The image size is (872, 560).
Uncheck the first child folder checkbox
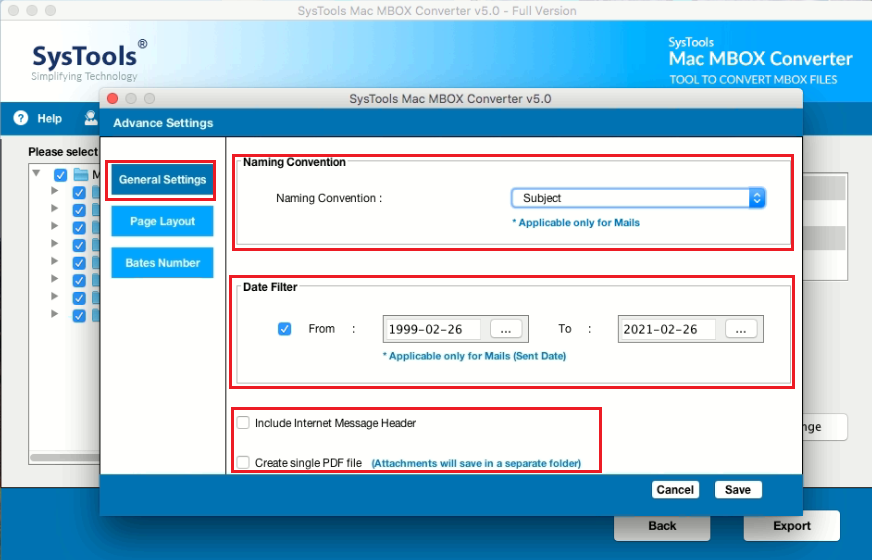point(79,192)
